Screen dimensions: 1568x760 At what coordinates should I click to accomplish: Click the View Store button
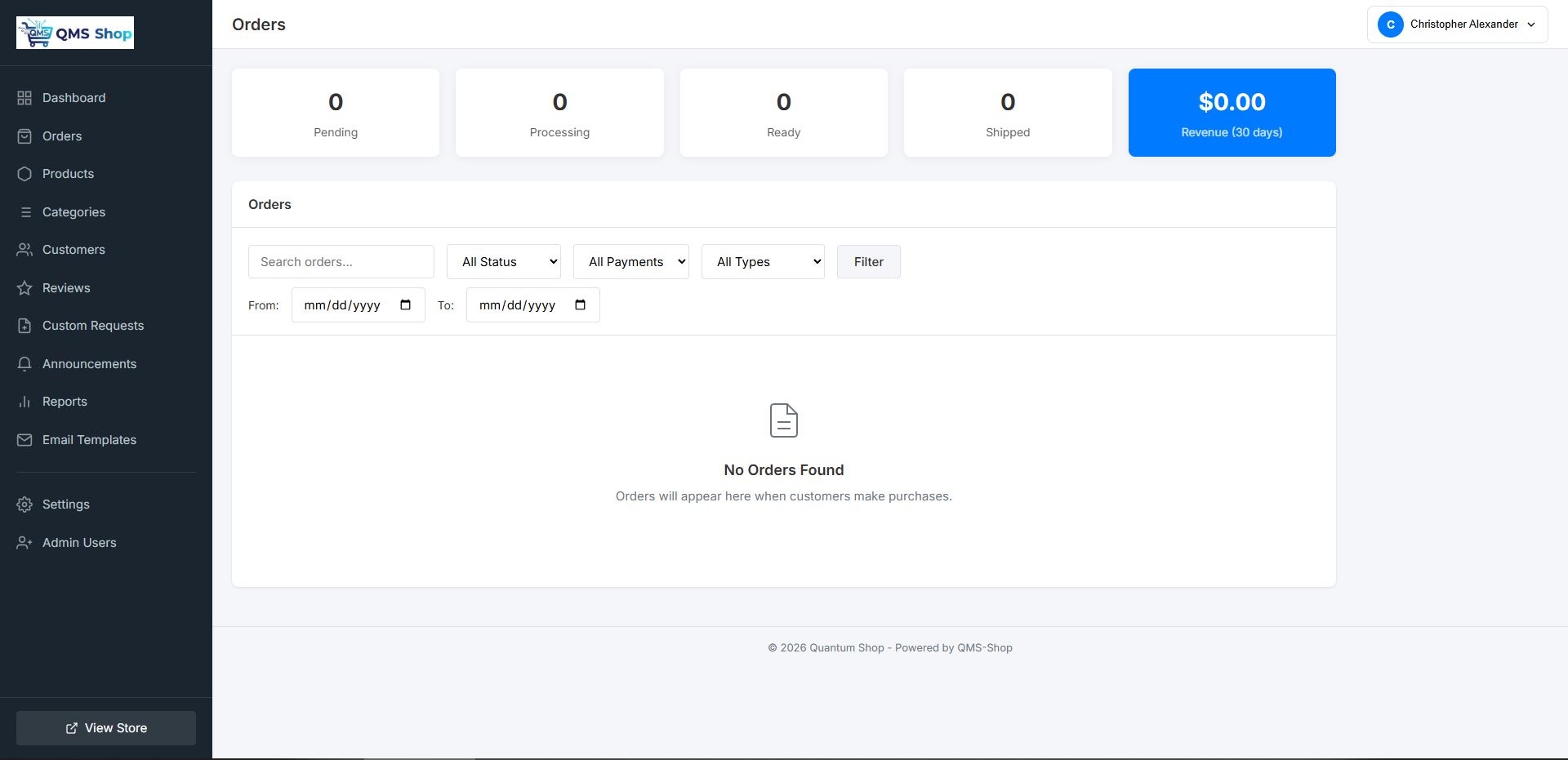pyautogui.click(x=105, y=727)
